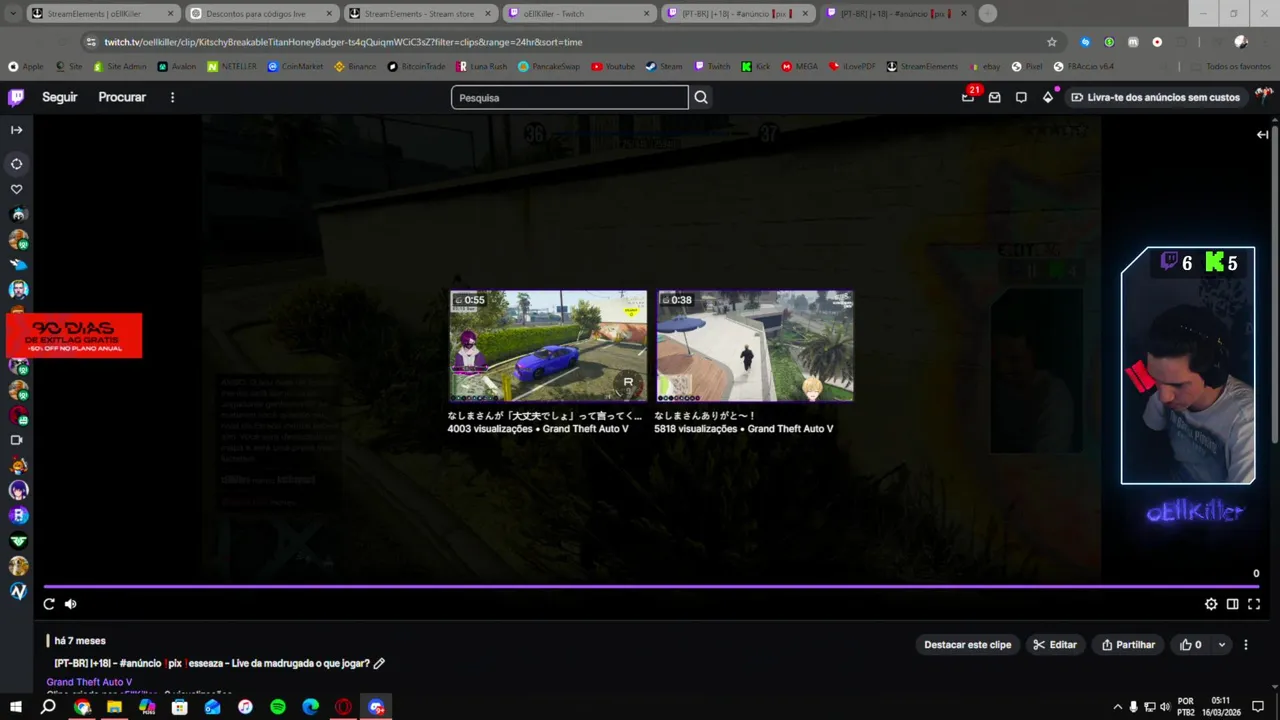Open the Windows notification center
The height and width of the screenshot is (720, 1280).
pos(1258,707)
